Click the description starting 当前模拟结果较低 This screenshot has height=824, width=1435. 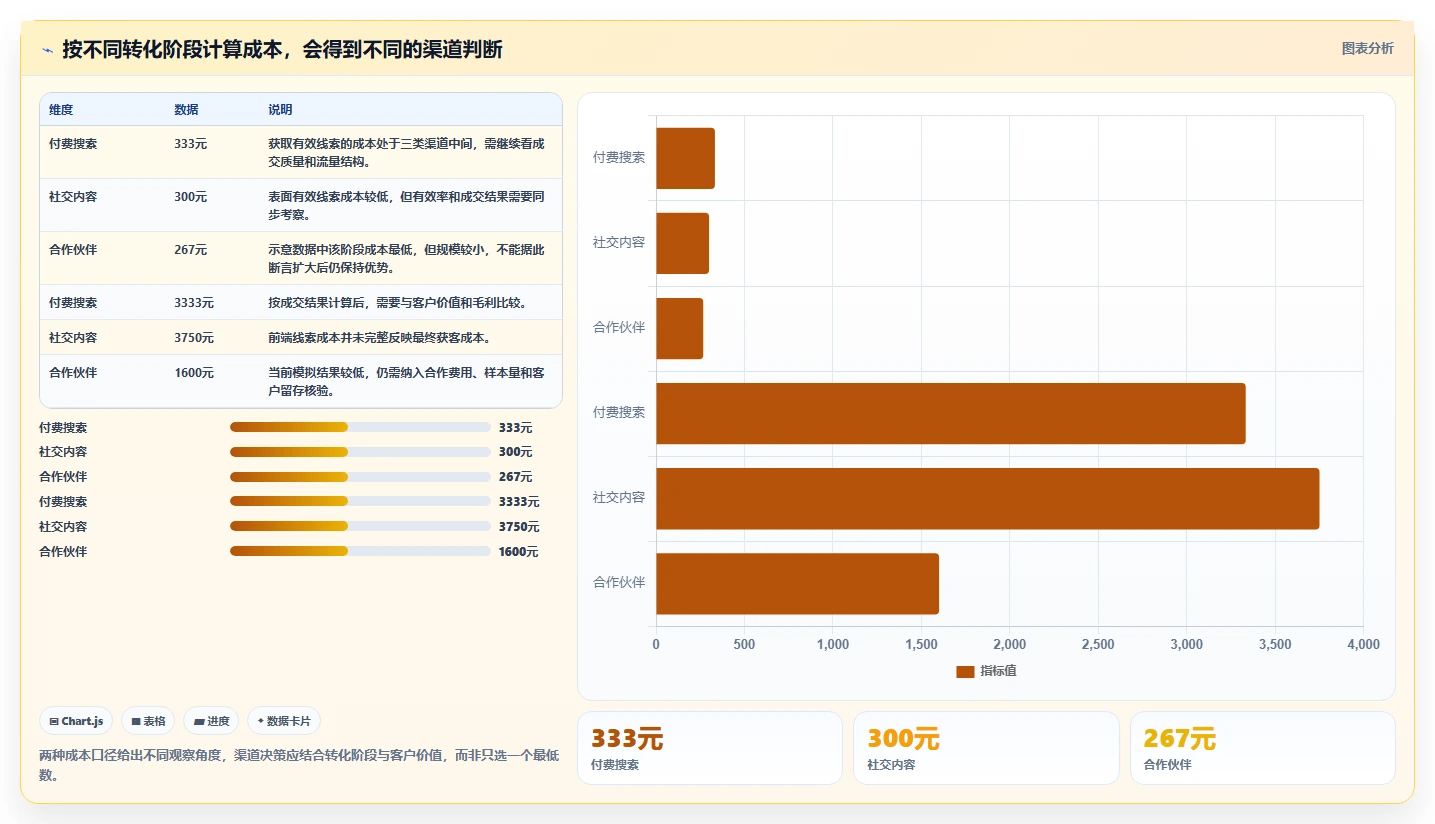(x=407, y=381)
